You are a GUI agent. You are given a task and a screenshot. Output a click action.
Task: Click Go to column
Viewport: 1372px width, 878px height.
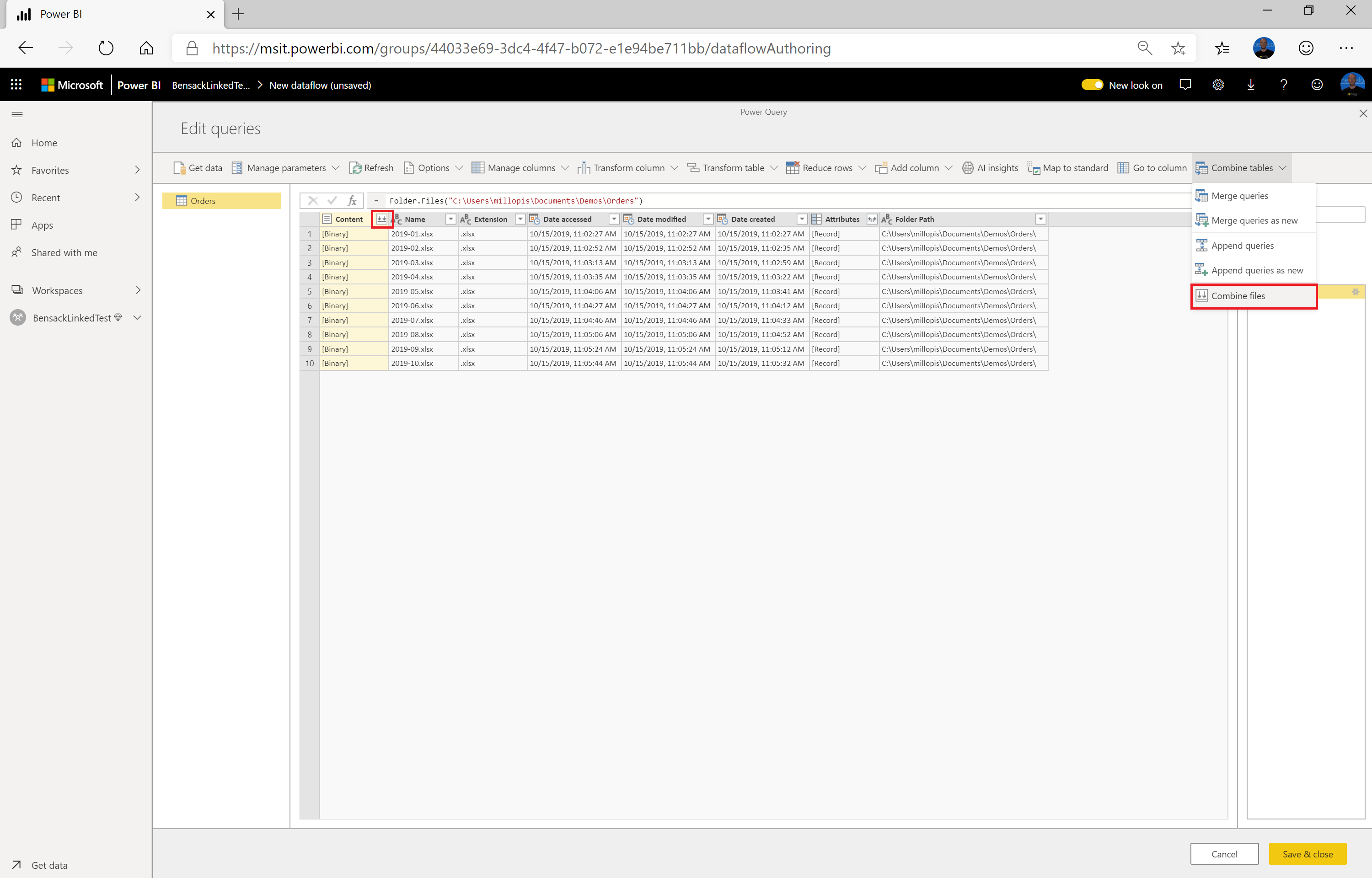1152,168
